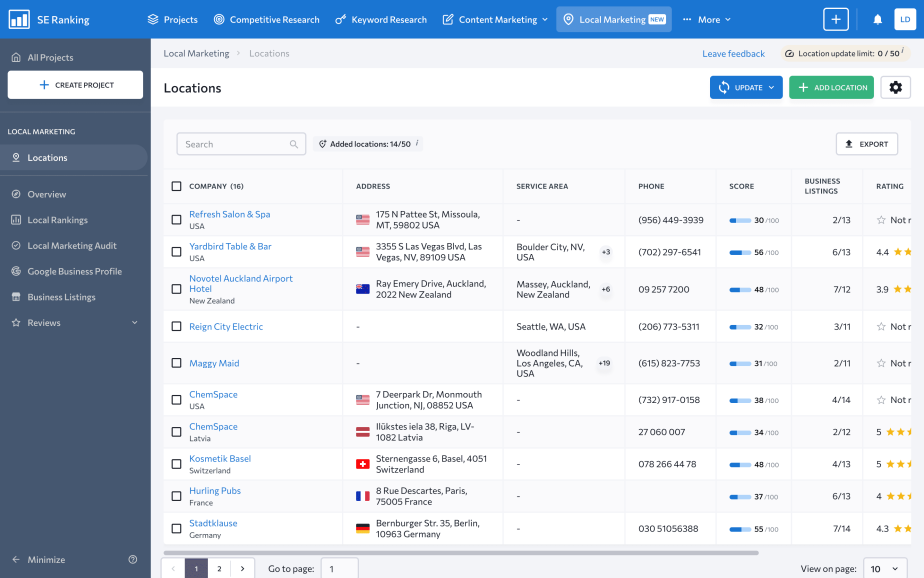This screenshot has height=578, width=924.
Task: Click the Switzerland flag icon
Action: (363, 464)
